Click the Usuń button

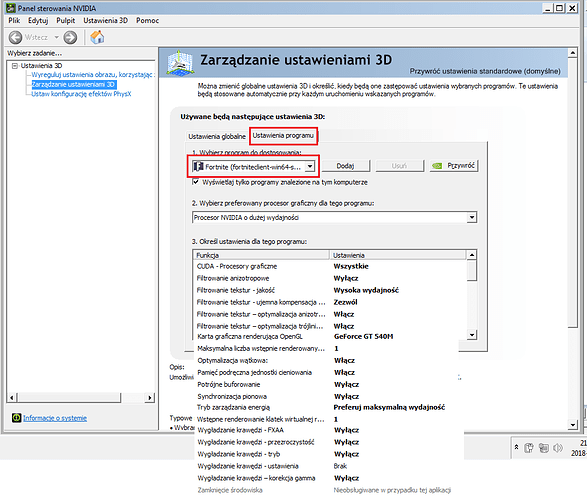coord(399,166)
